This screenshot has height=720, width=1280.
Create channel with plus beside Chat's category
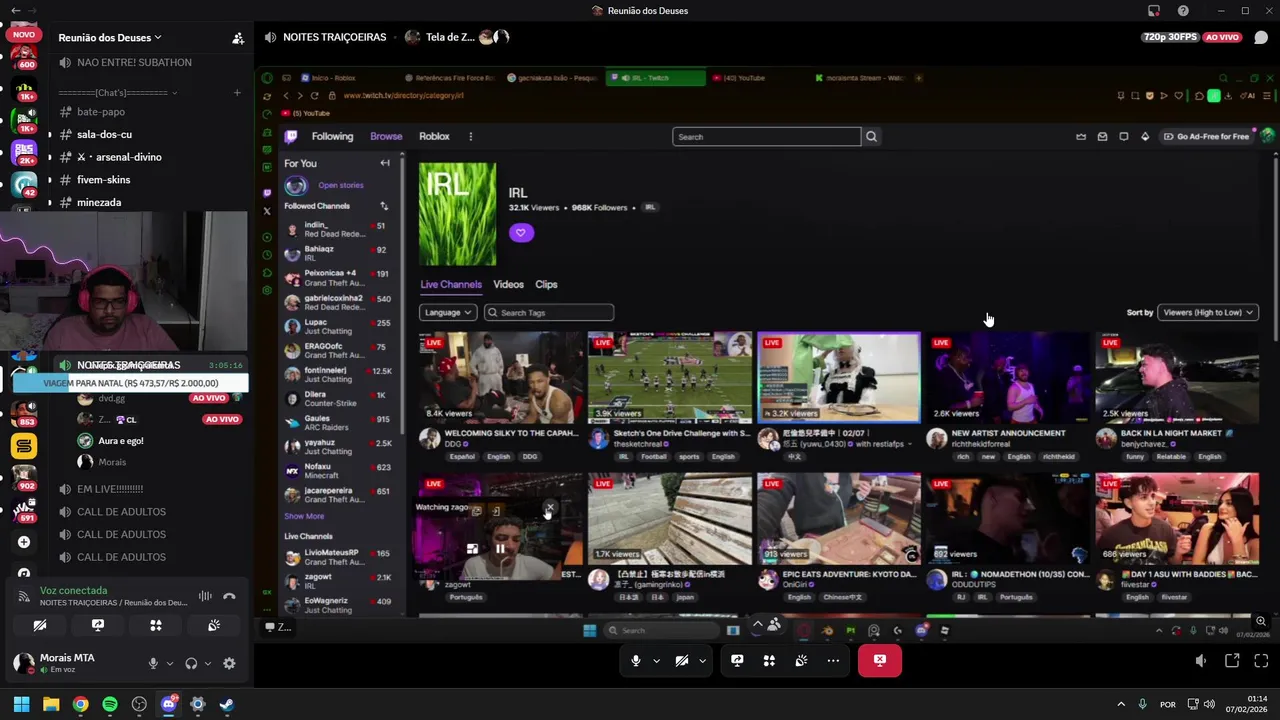pyautogui.click(x=237, y=93)
